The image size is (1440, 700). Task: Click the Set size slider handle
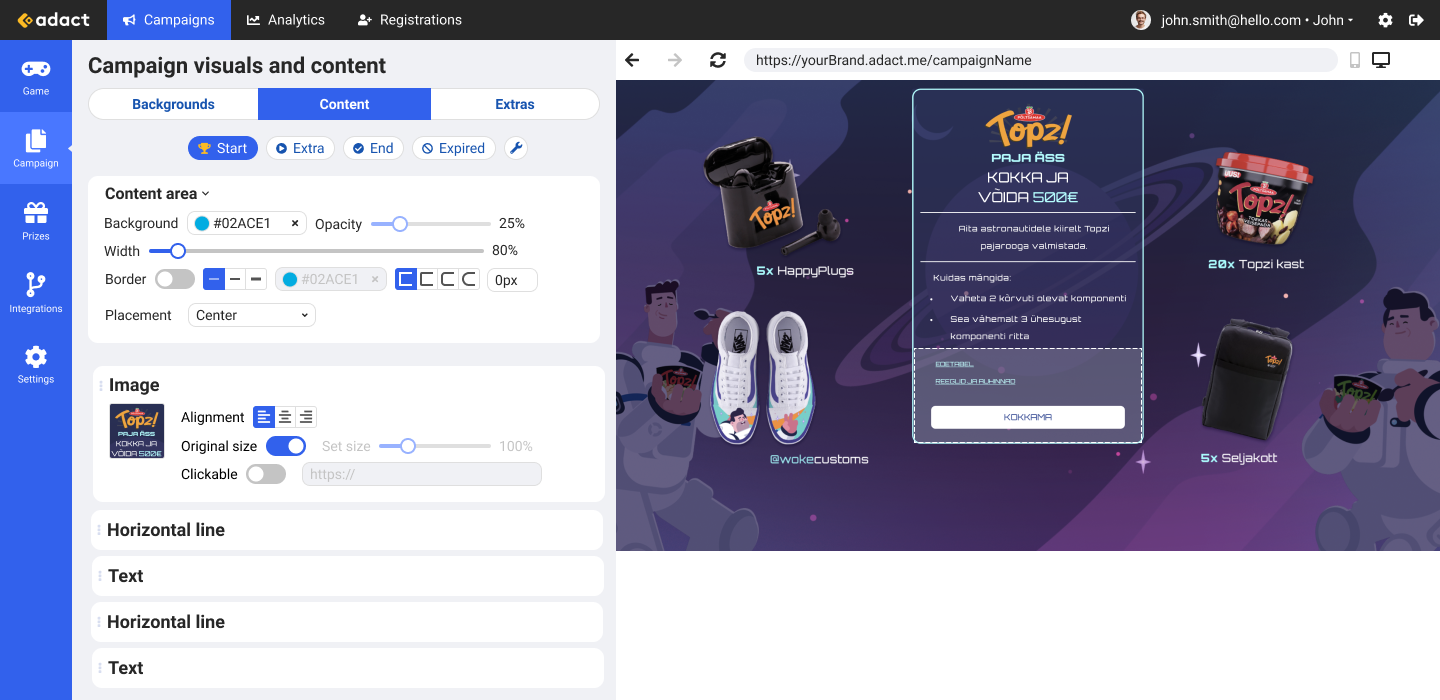point(408,446)
